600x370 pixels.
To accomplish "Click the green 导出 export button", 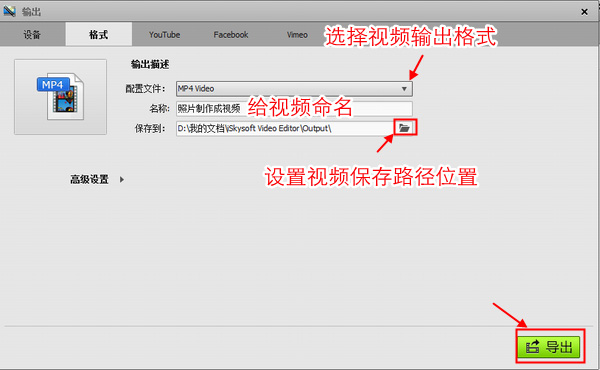I will pos(549,347).
